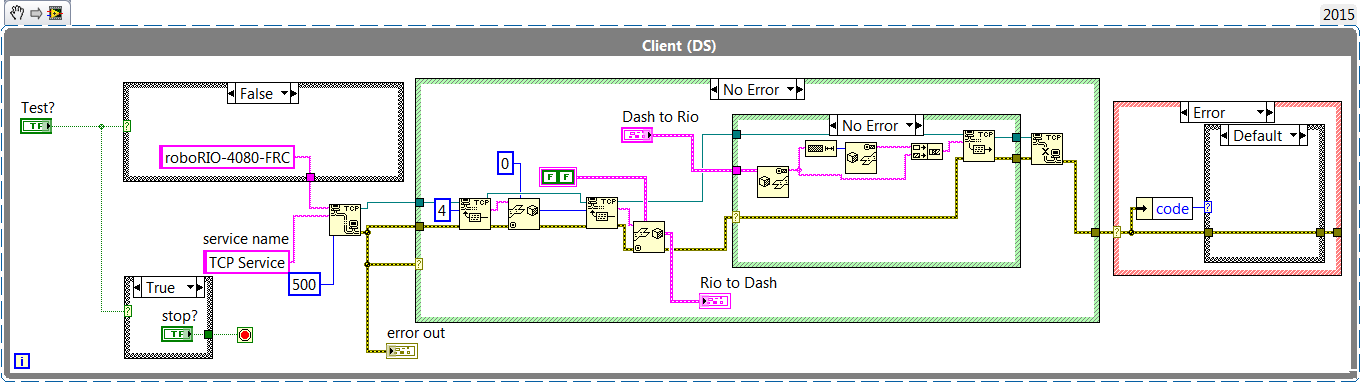Open the outer No Error case selector
This screenshot has width=1361, height=383.
click(x=757, y=89)
